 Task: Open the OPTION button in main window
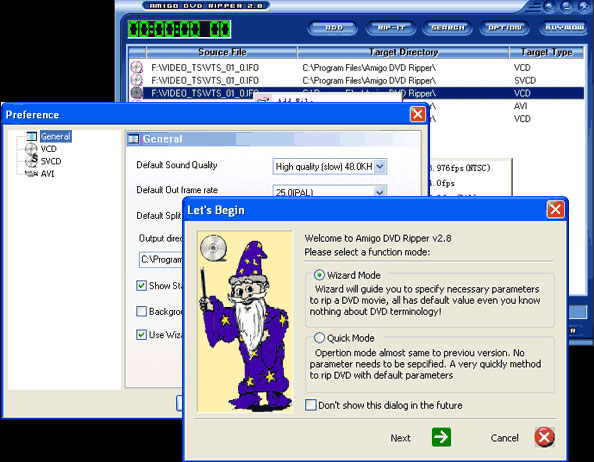tap(505, 28)
